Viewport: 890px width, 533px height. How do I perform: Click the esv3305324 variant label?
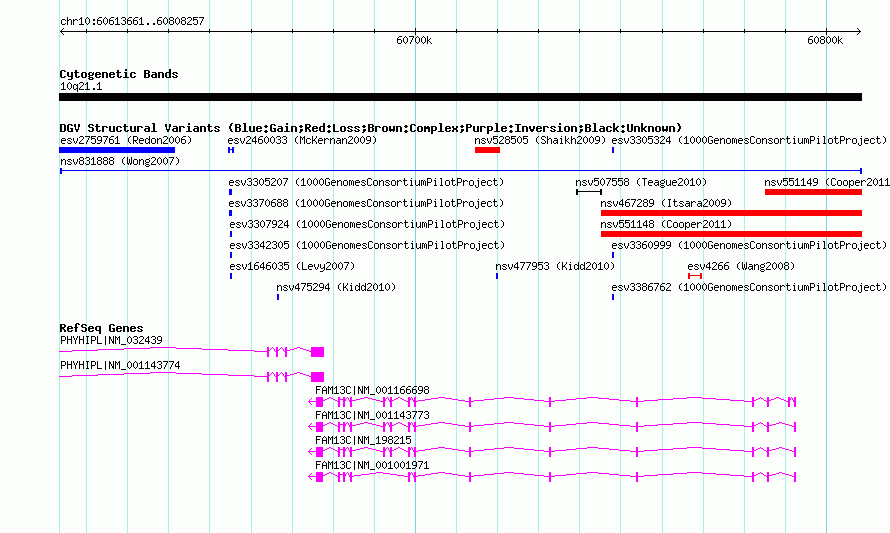pyautogui.click(x=749, y=140)
